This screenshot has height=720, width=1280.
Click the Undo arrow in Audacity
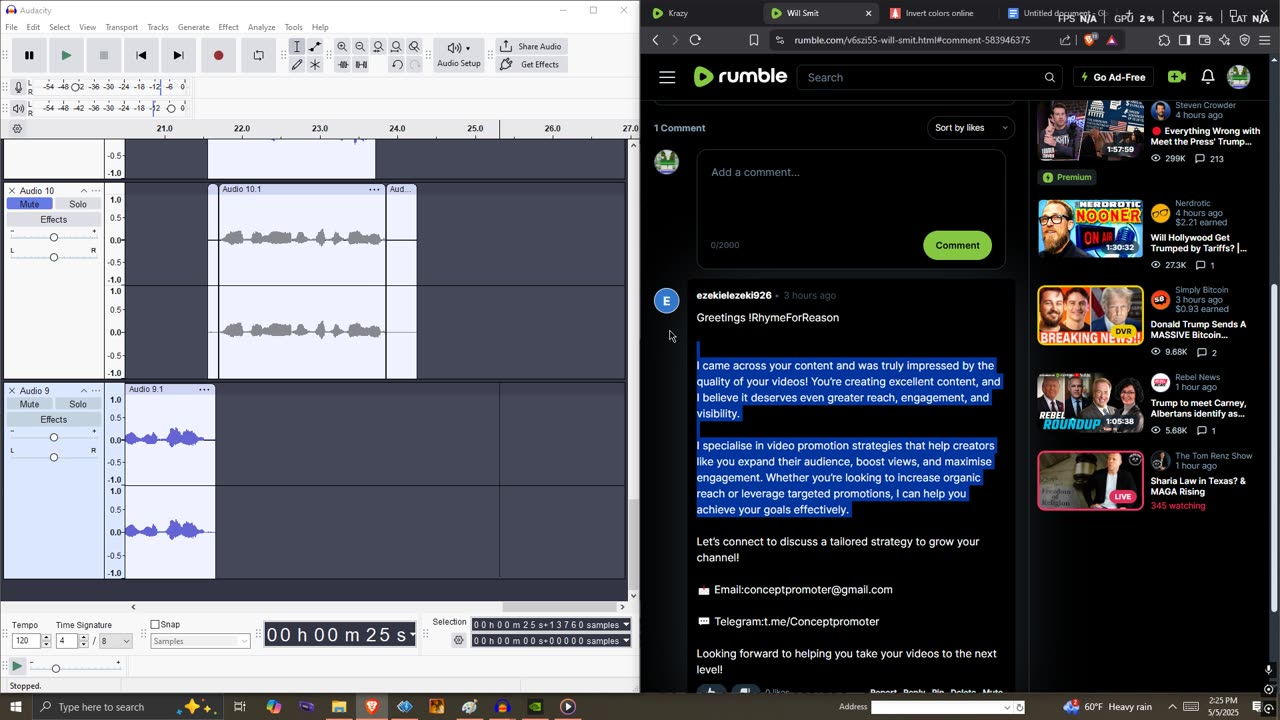click(x=397, y=64)
